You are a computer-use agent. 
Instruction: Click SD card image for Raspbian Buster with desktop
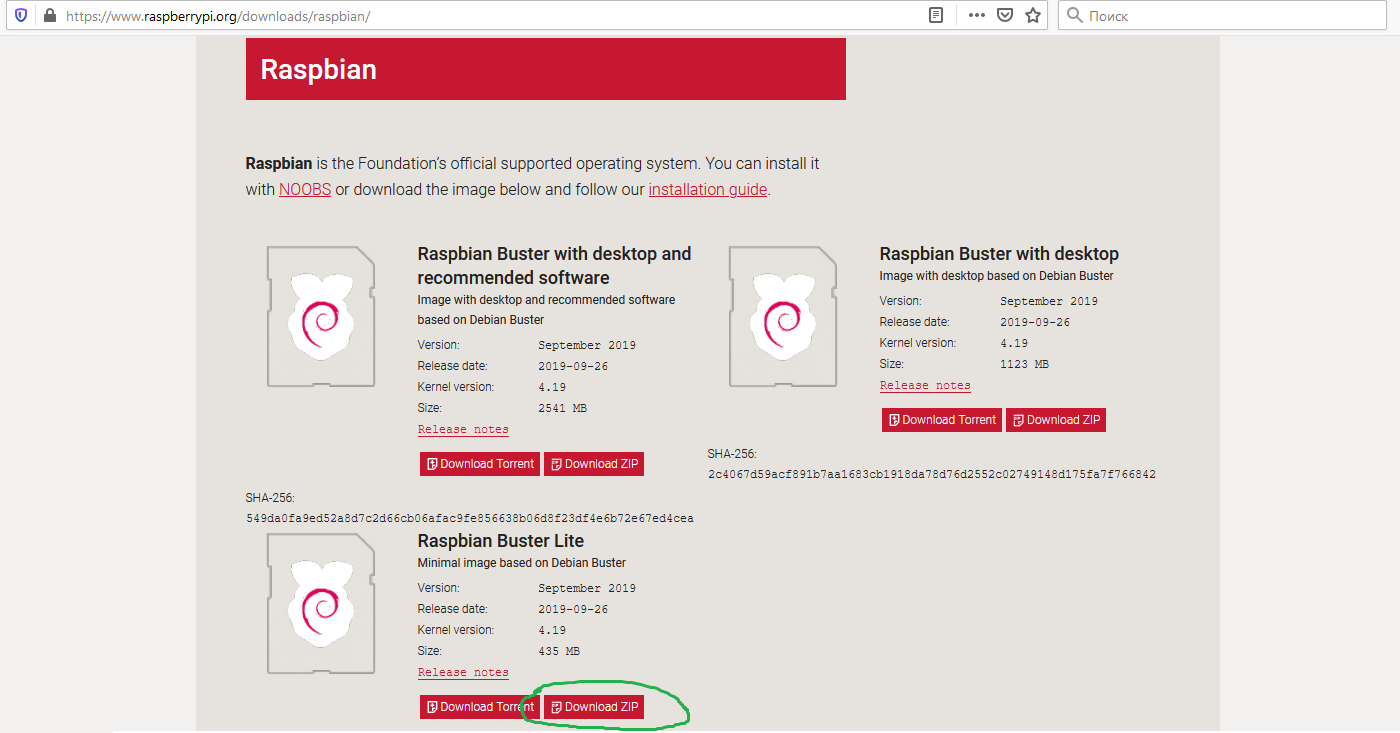point(783,317)
